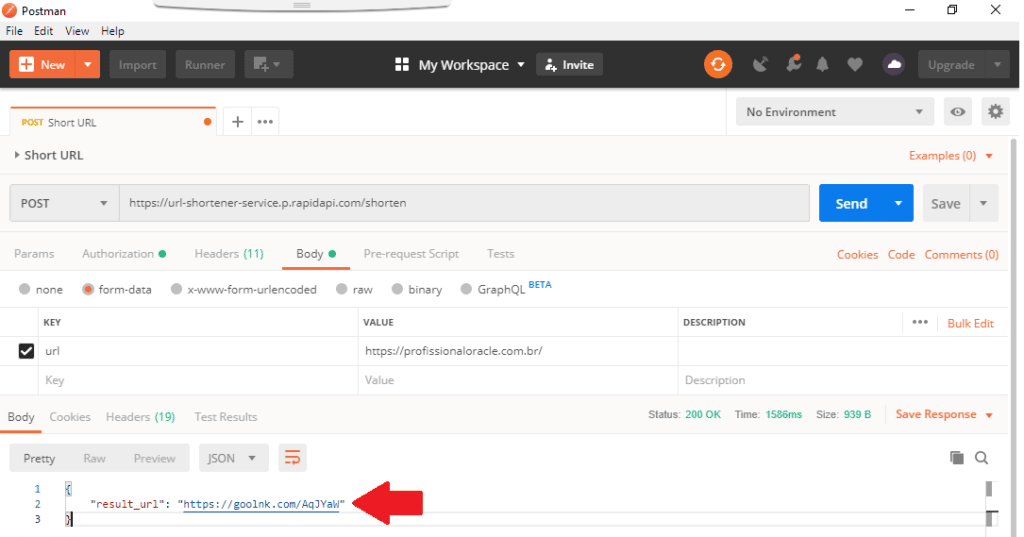Screen dimensions: 1024x537
Task: Search the response body magnifier icon
Action: pos(981,458)
